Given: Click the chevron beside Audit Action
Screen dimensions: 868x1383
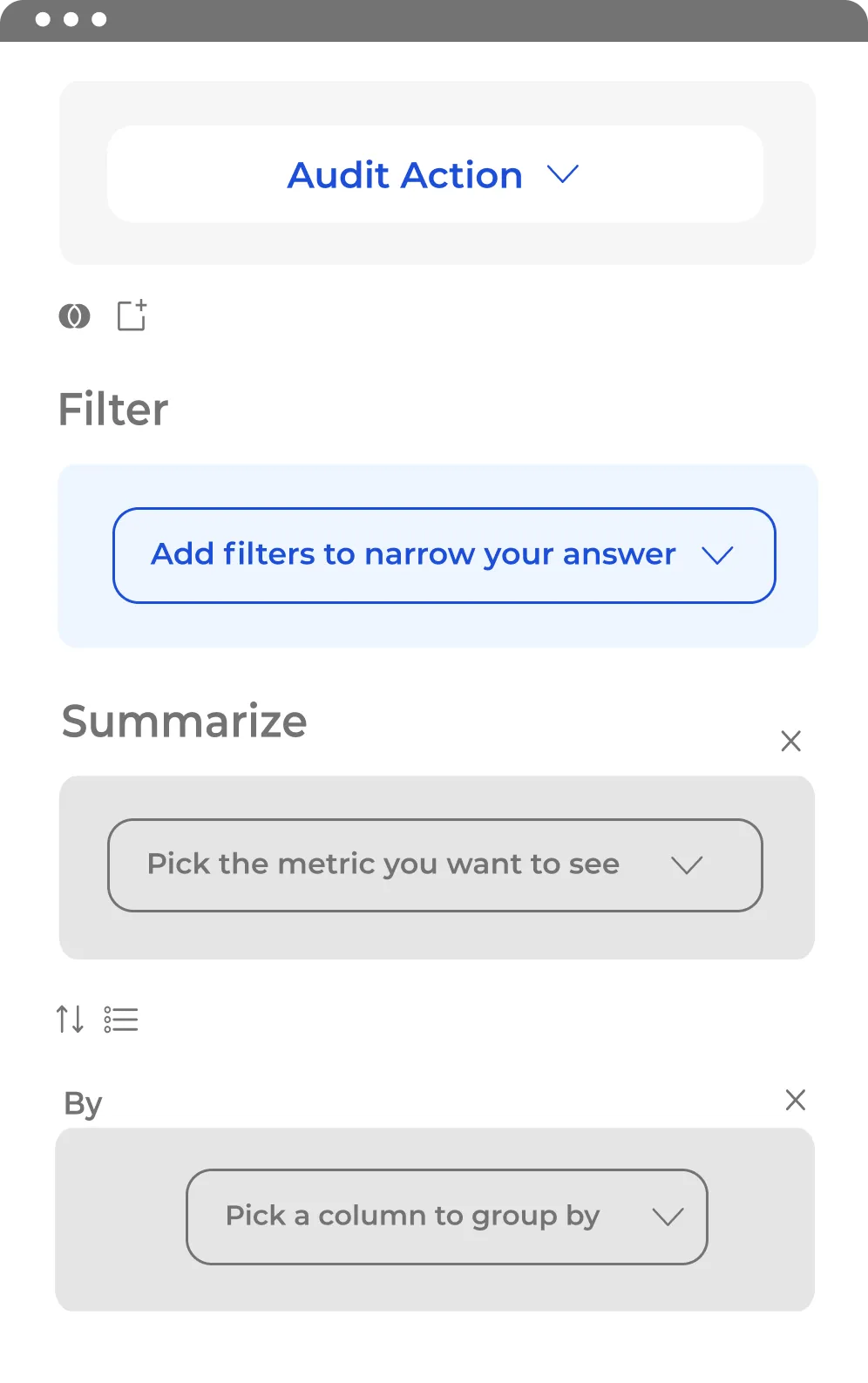Looking at the screenshot, I should [x=563, y=174].
